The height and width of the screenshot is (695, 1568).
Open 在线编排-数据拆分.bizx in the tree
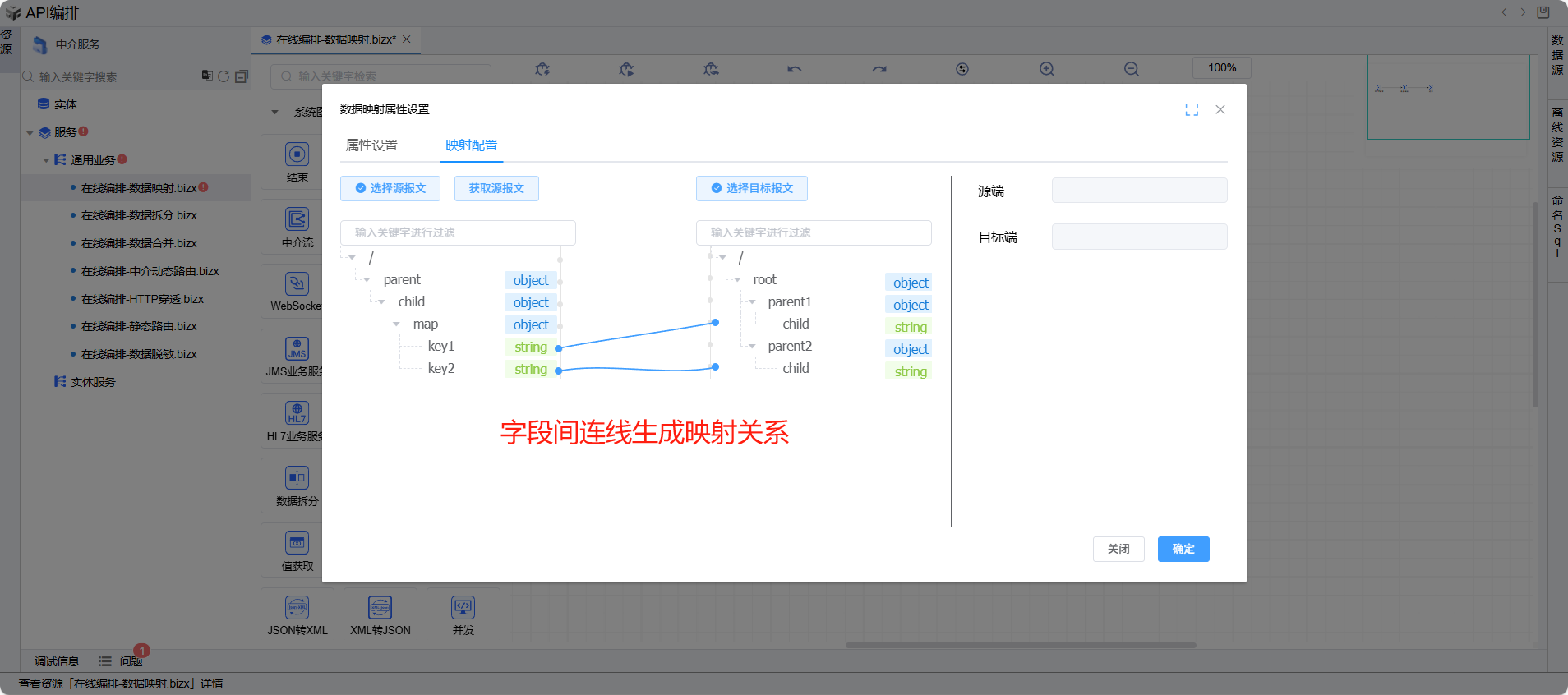coord(139,215)
